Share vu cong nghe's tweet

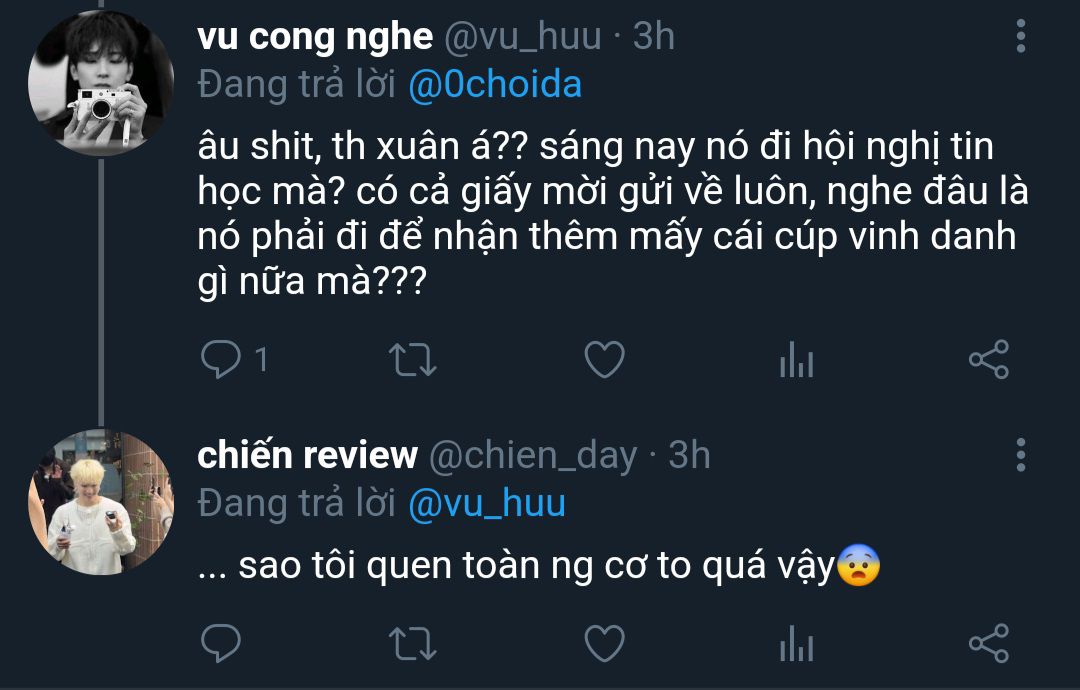click(x=989, y=360)
